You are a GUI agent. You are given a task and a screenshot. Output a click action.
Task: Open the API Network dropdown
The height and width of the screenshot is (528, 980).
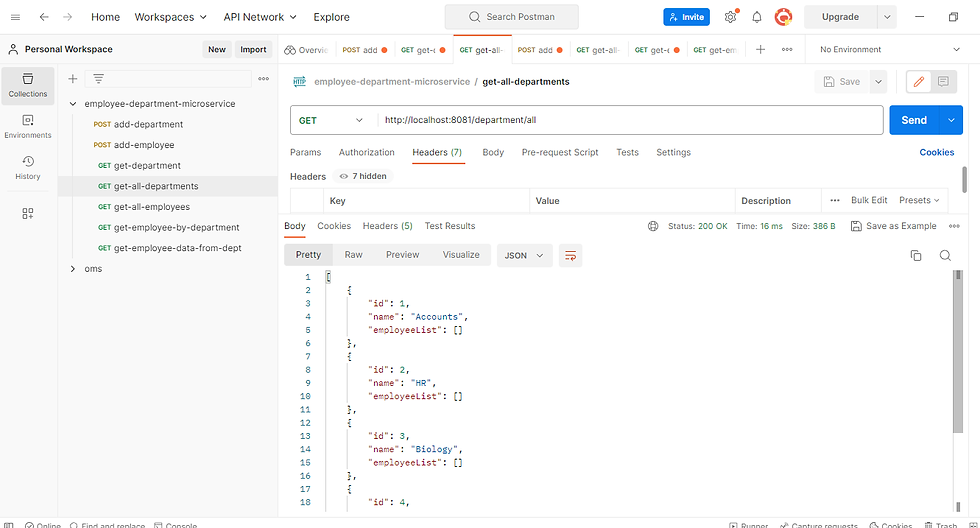point(260,17)
